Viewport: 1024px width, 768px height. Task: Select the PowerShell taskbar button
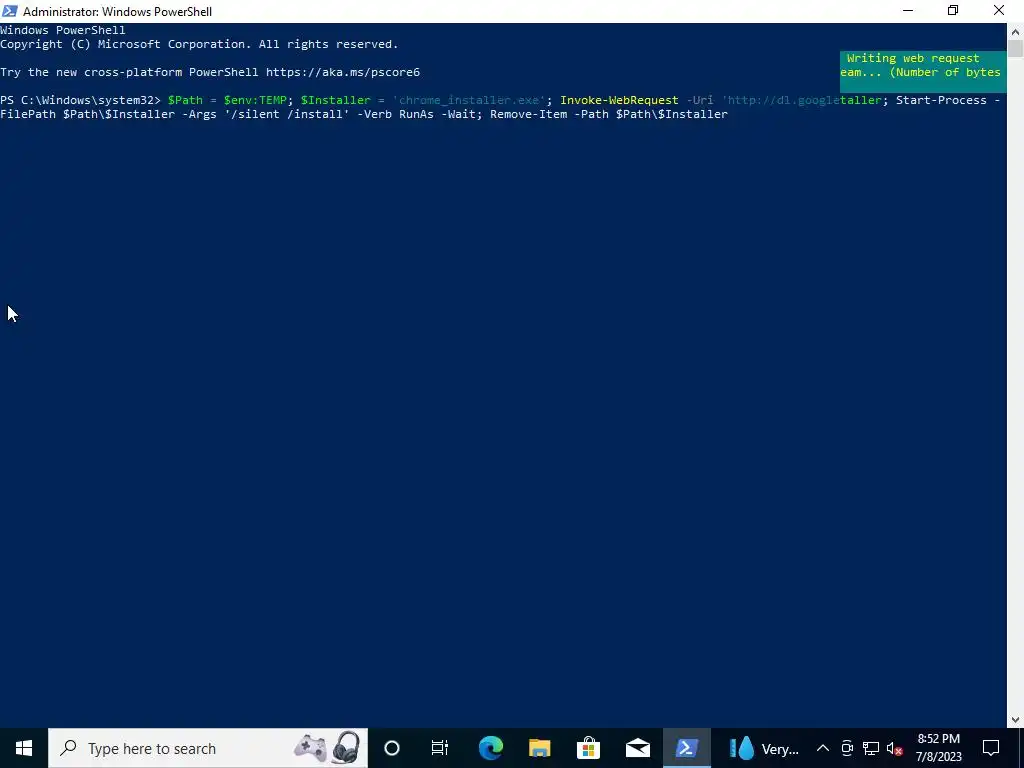[687, 748]
